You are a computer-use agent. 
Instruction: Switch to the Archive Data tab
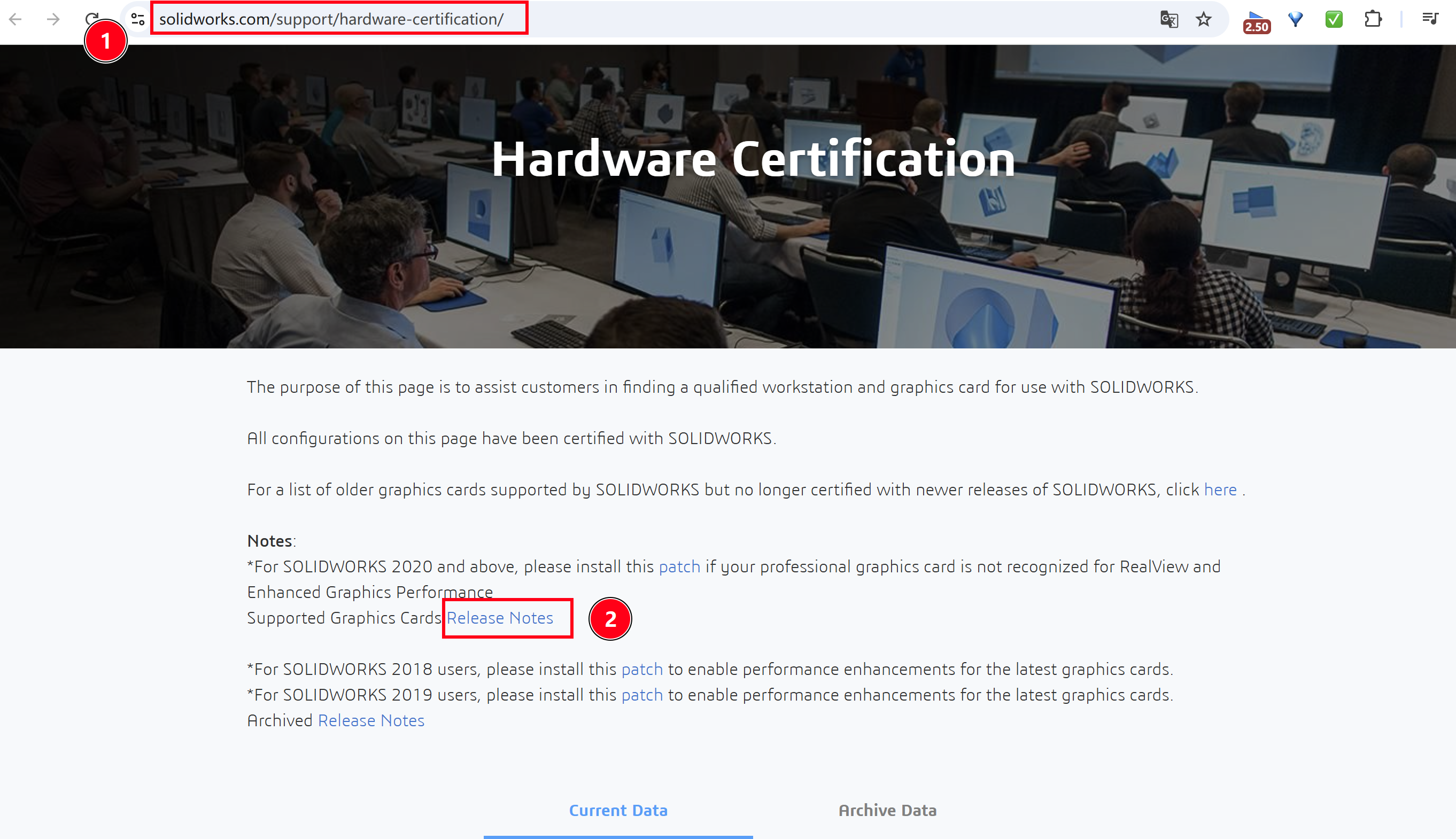[887, 810]
